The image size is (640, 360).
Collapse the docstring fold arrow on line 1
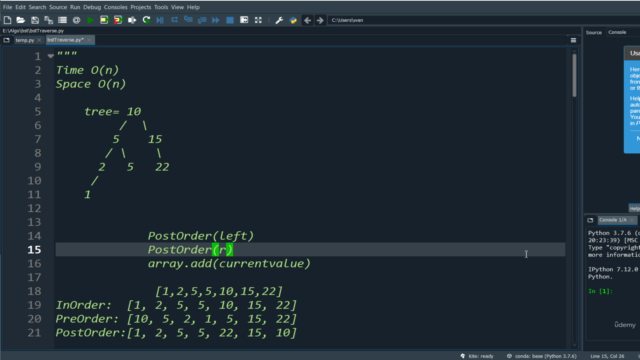(50, 56)
